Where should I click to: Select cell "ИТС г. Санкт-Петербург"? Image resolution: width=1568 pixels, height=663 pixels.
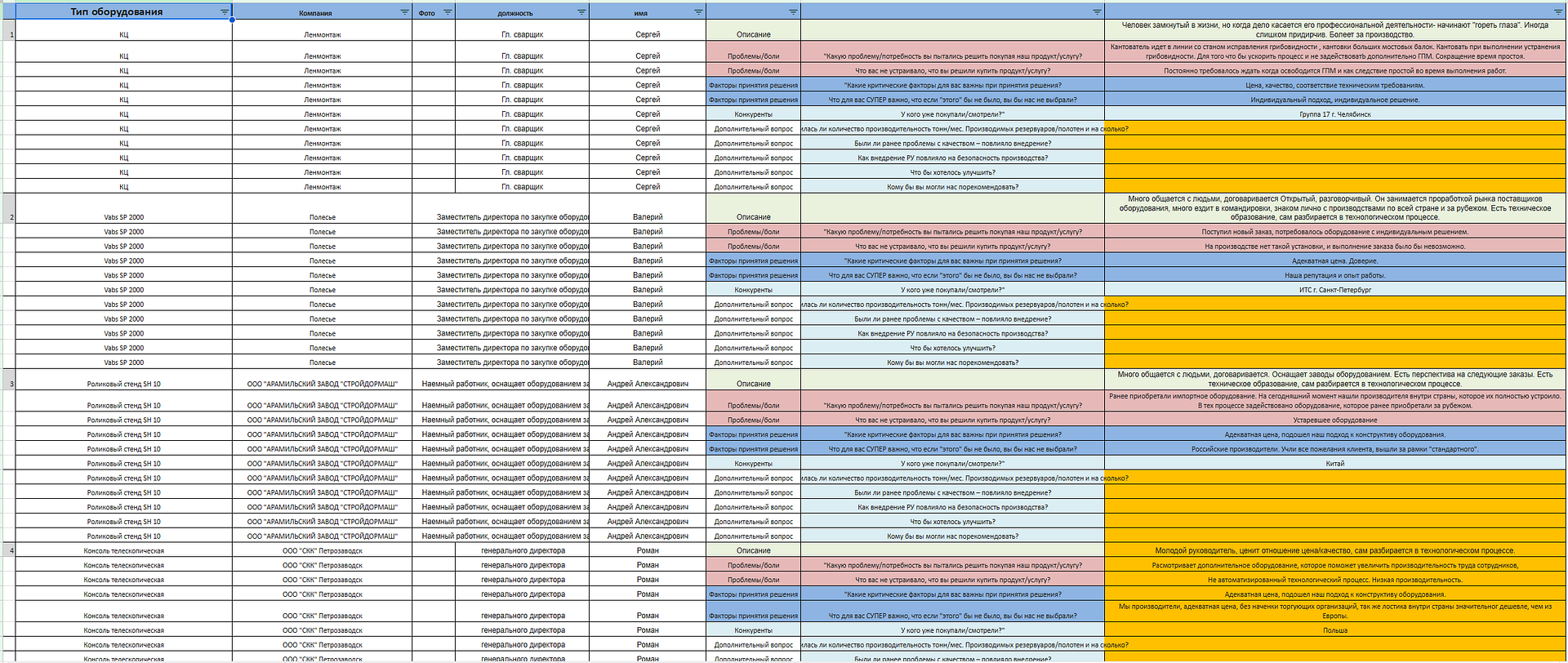1335,290
